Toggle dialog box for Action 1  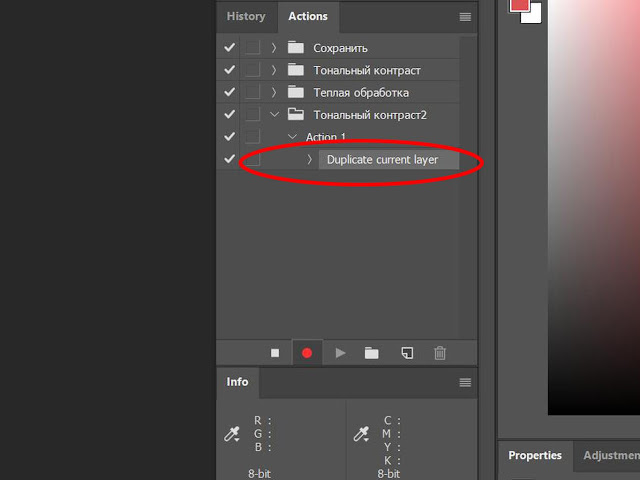point(253,136)
